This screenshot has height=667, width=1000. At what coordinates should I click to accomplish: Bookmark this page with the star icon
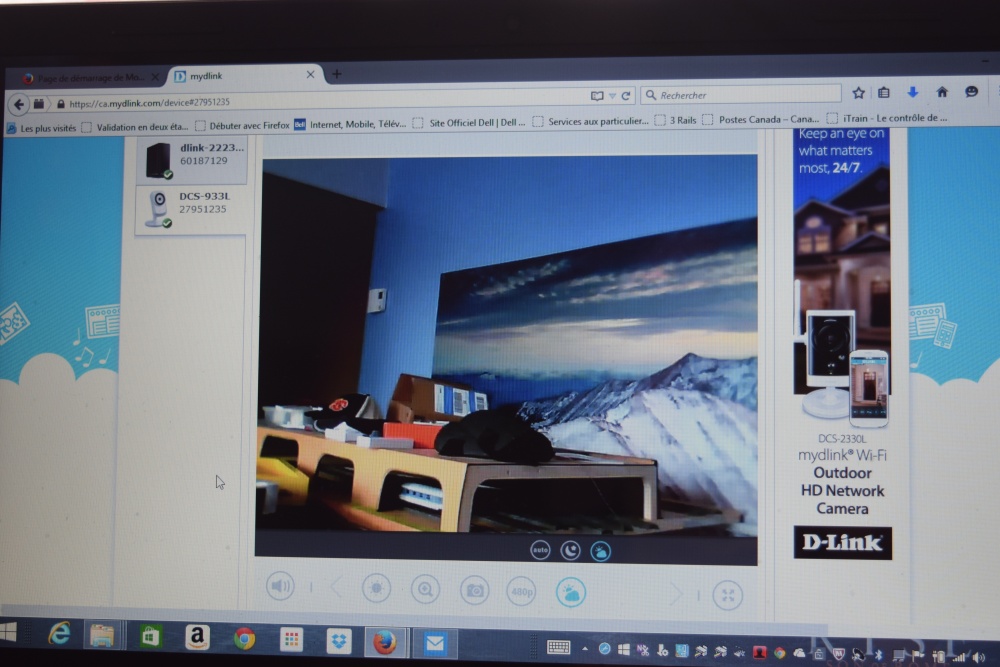coord(858,93)
